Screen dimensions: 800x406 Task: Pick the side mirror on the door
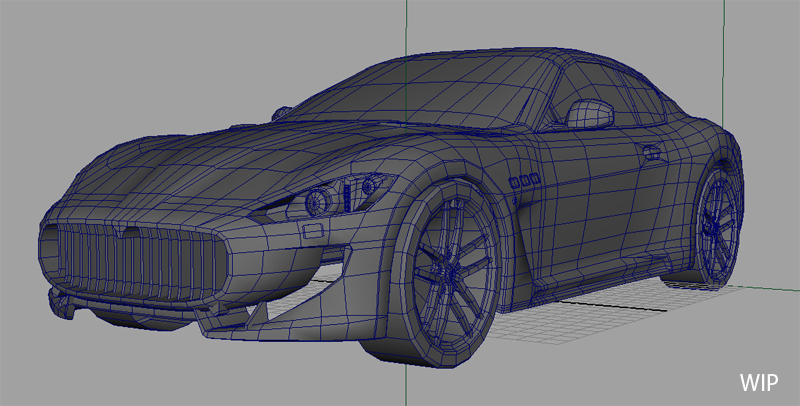589,114
